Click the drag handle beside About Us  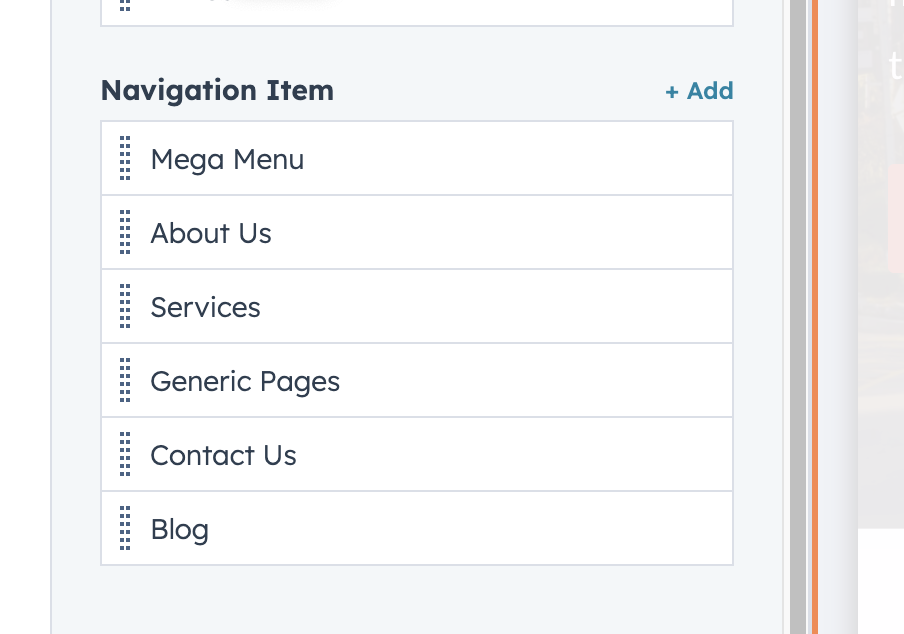coord(125,233)
